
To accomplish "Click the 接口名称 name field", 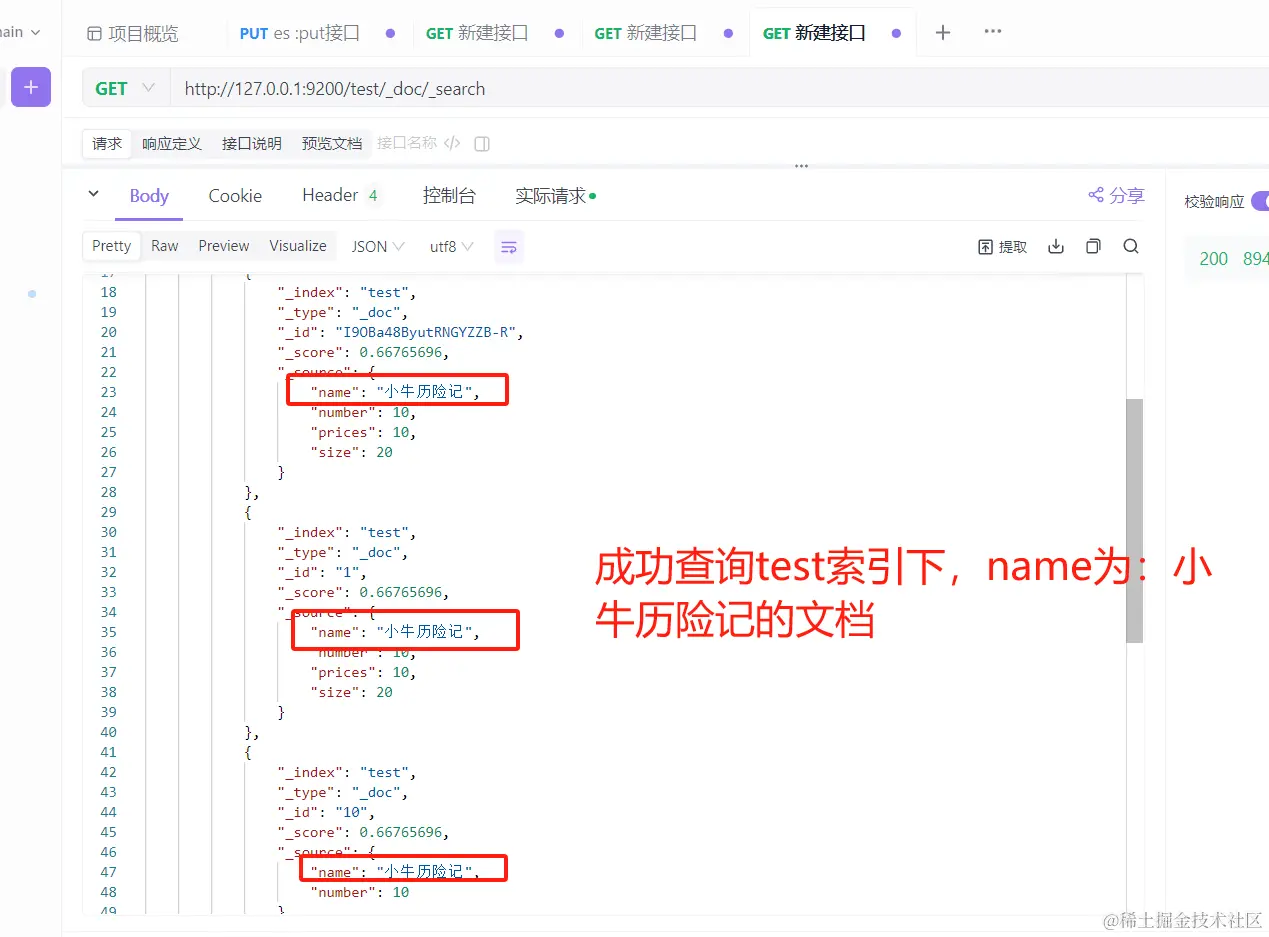I will click(407, 143).
